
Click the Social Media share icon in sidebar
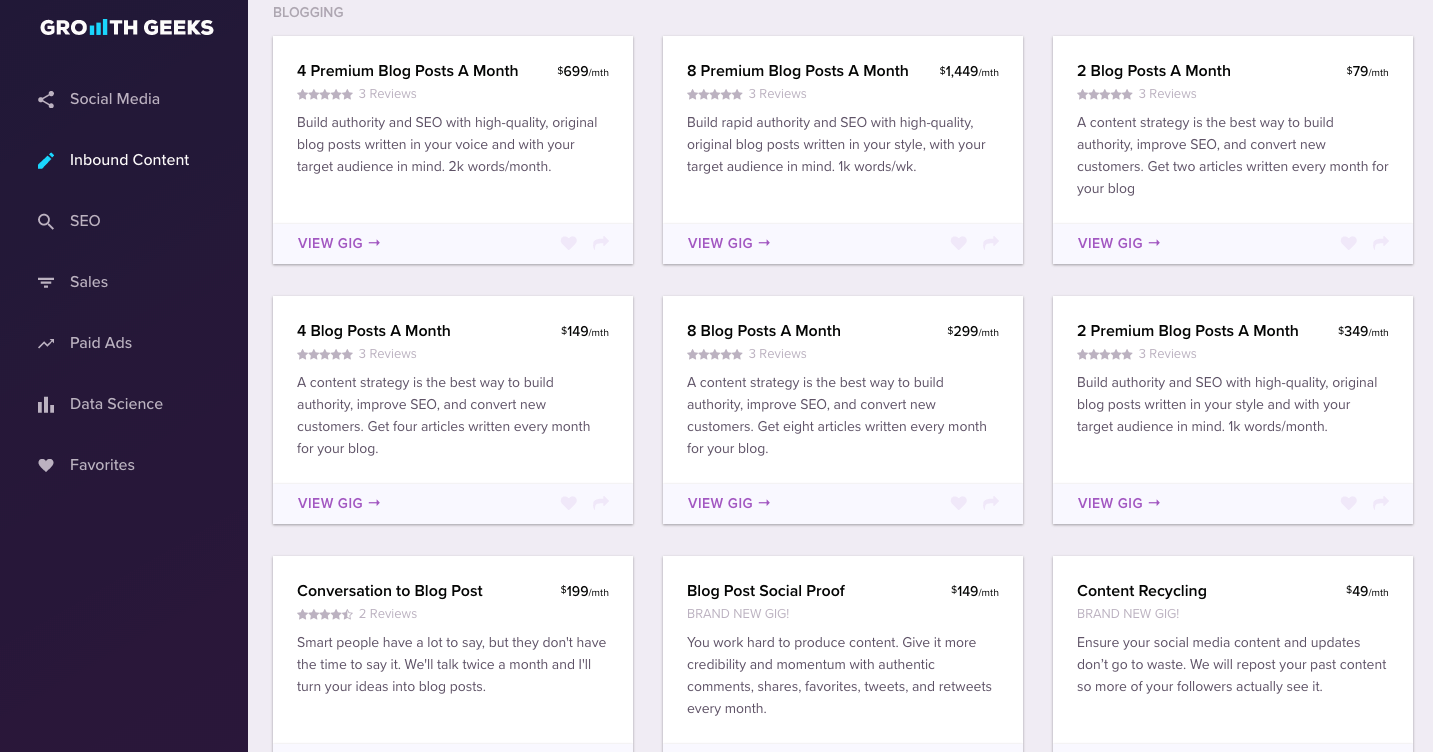pos(46,100)
